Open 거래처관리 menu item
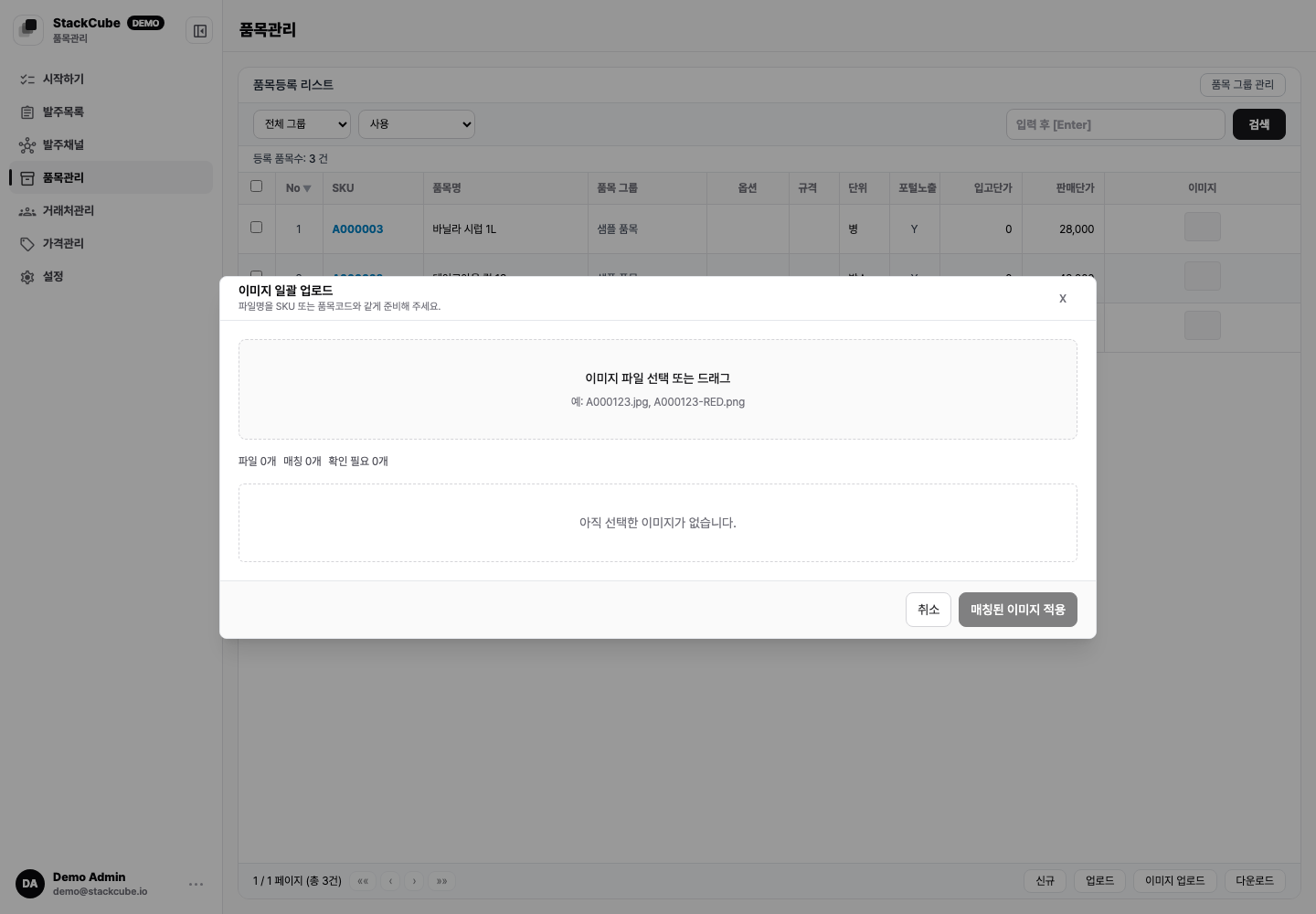 [x=111, y=211]
